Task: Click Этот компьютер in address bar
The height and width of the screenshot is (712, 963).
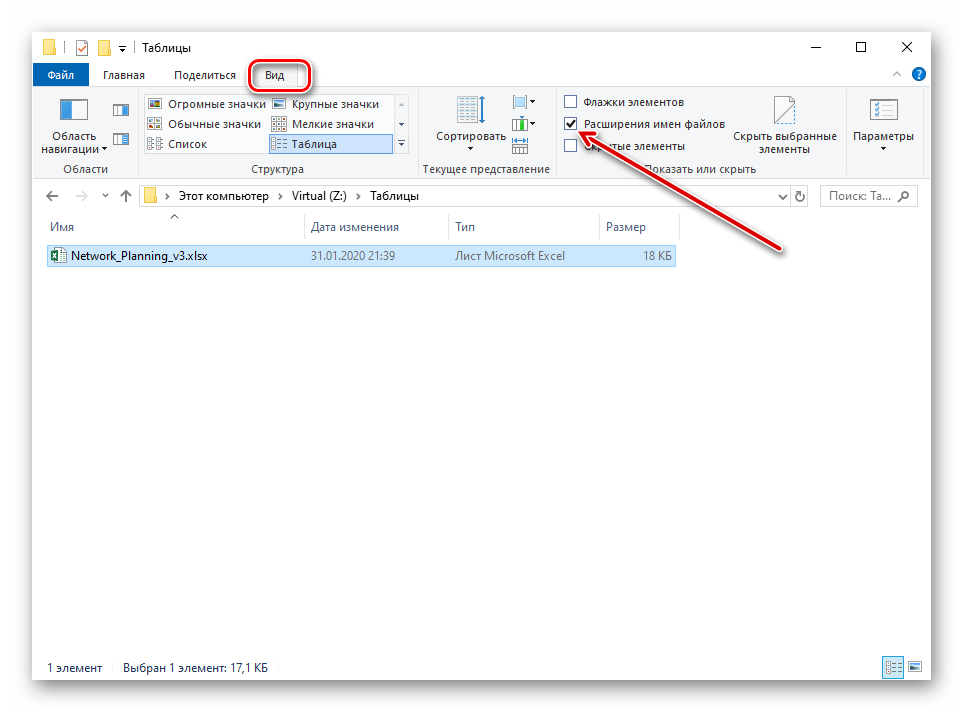Action: (x=224, y=196)
